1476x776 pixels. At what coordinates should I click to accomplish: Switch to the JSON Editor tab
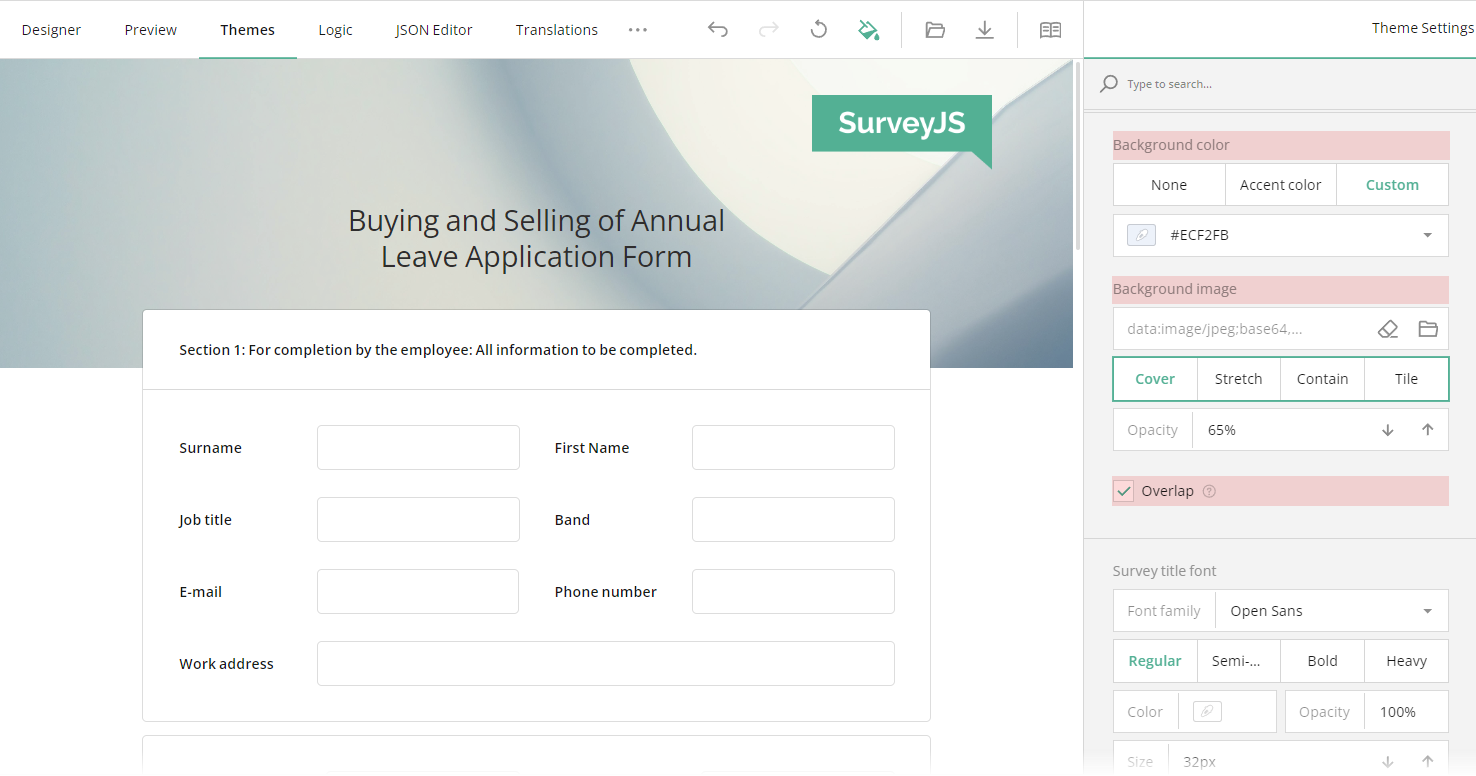tap(433, 29)
